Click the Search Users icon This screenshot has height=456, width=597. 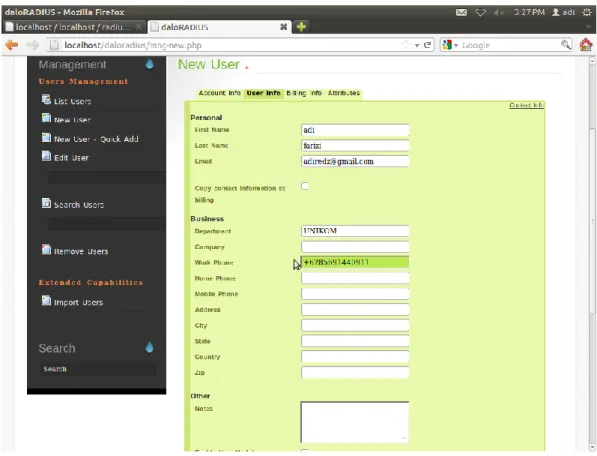click(46, 203)
